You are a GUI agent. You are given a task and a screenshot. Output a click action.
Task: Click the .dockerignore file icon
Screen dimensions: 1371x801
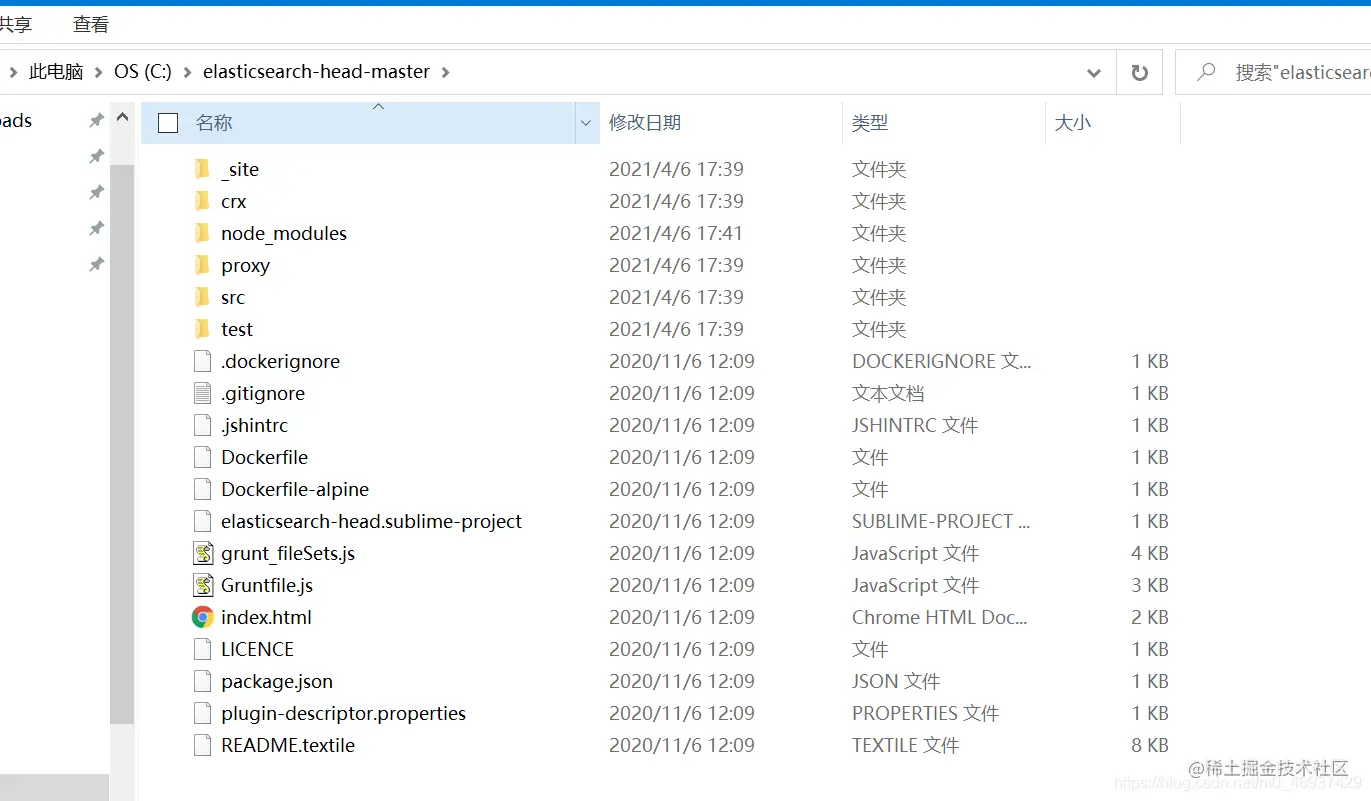pyautogui.click(x=203, y=361)
